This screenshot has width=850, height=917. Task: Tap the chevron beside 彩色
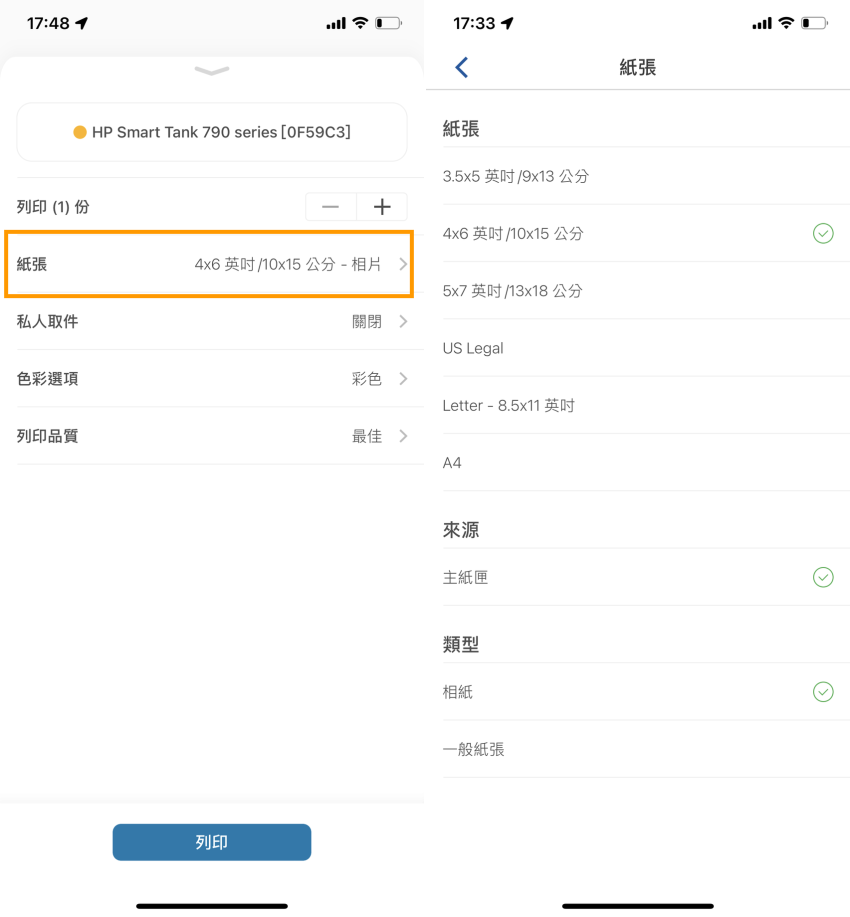pos(403,378)
